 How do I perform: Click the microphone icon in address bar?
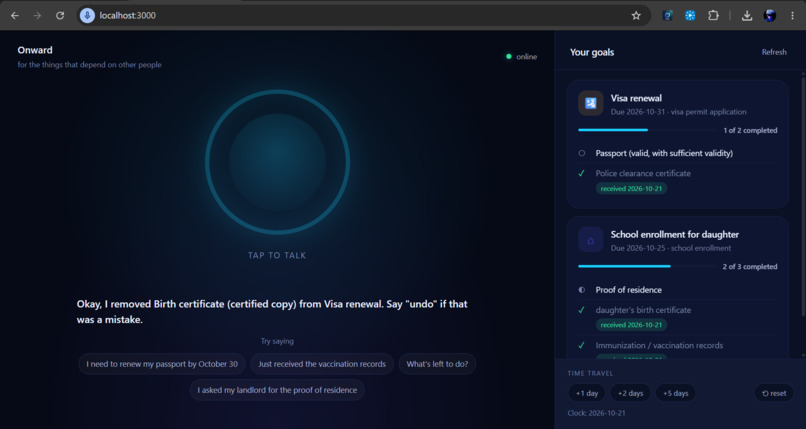[x=87, y=15]
